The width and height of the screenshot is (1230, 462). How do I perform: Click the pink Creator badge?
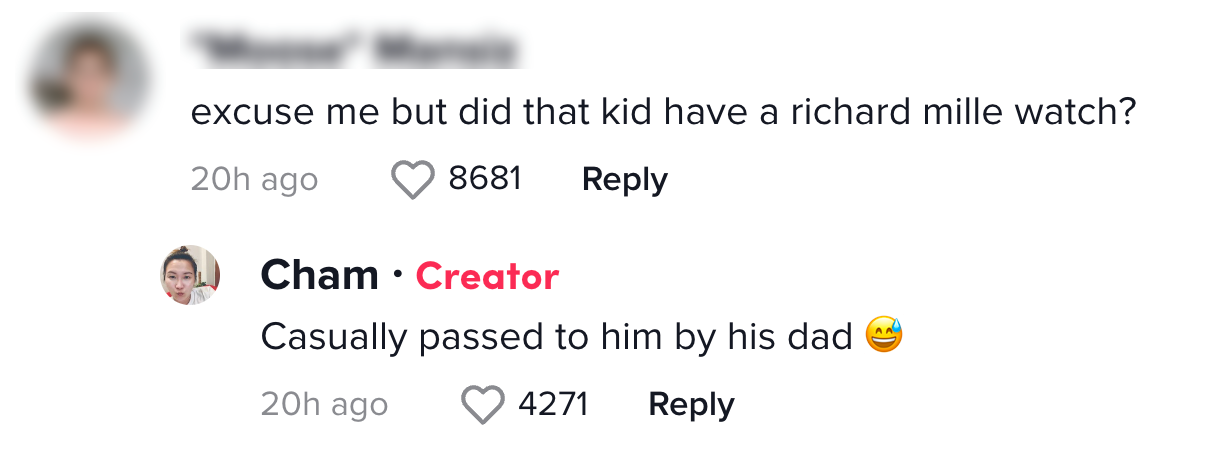tap(487, 276)
